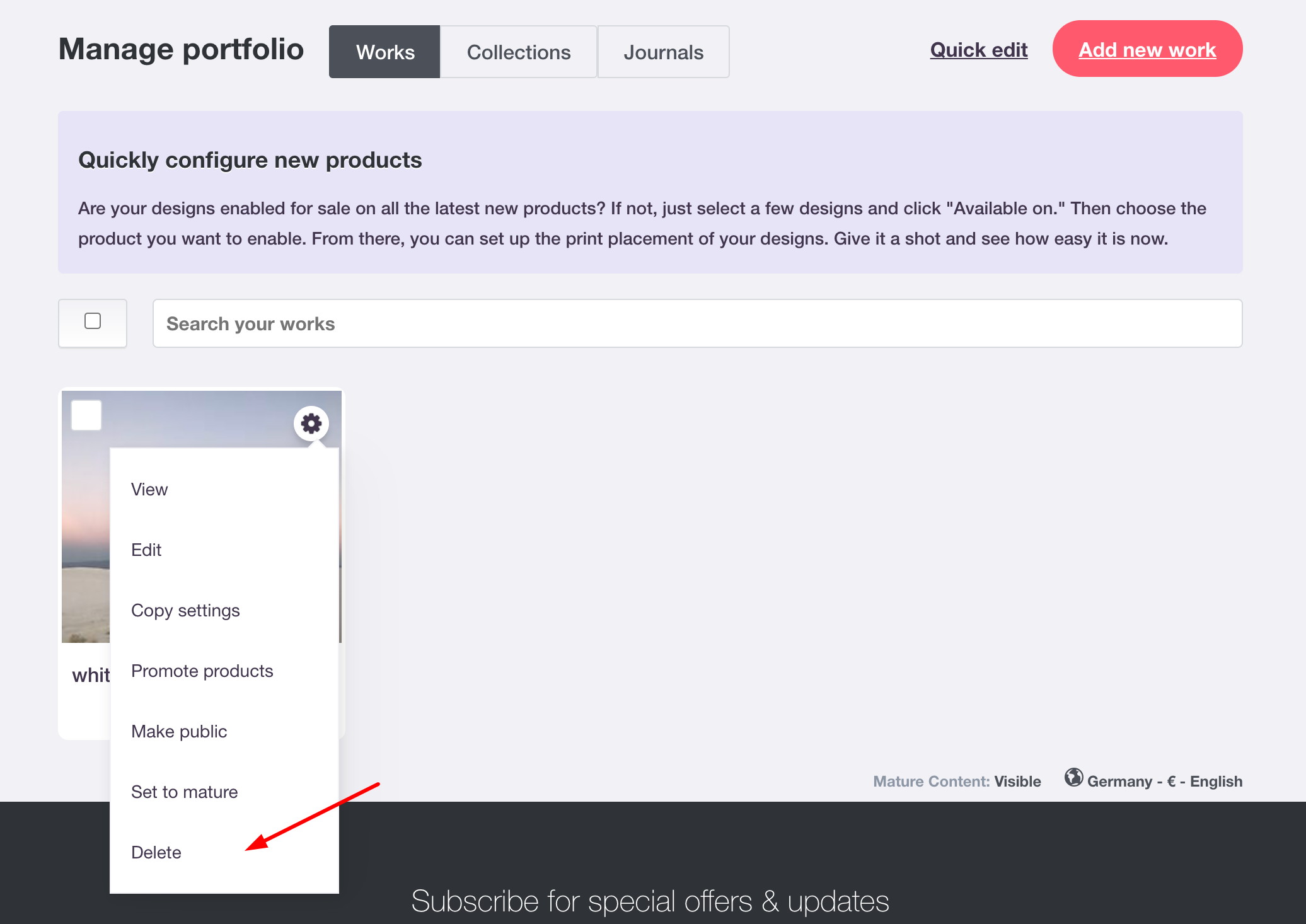Image resolution: width=1306 pixels, height=924 pixels.
Task: Select Set to mature option
Action: [x=184, y=792]
